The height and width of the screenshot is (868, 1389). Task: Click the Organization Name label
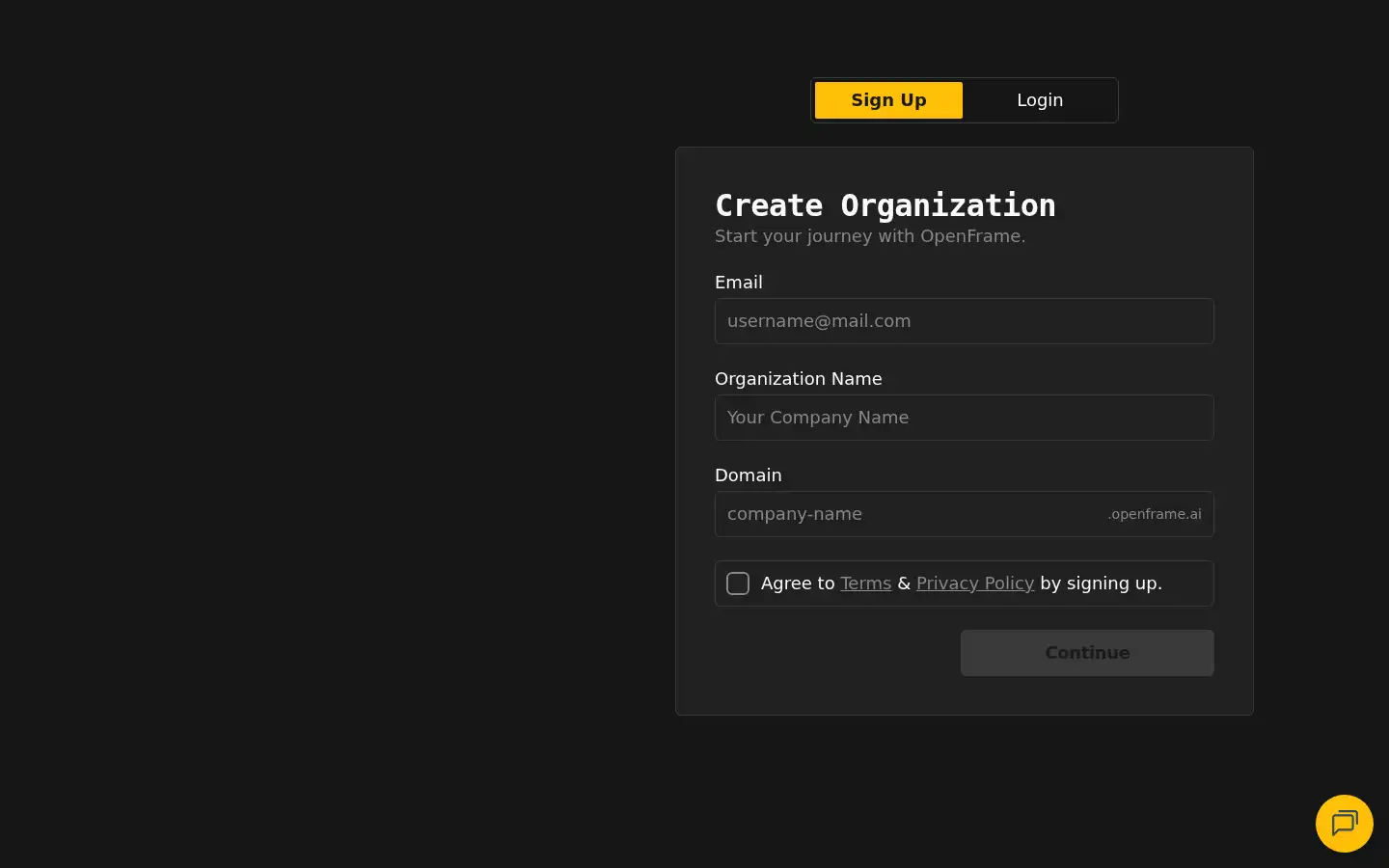point(799,379)
